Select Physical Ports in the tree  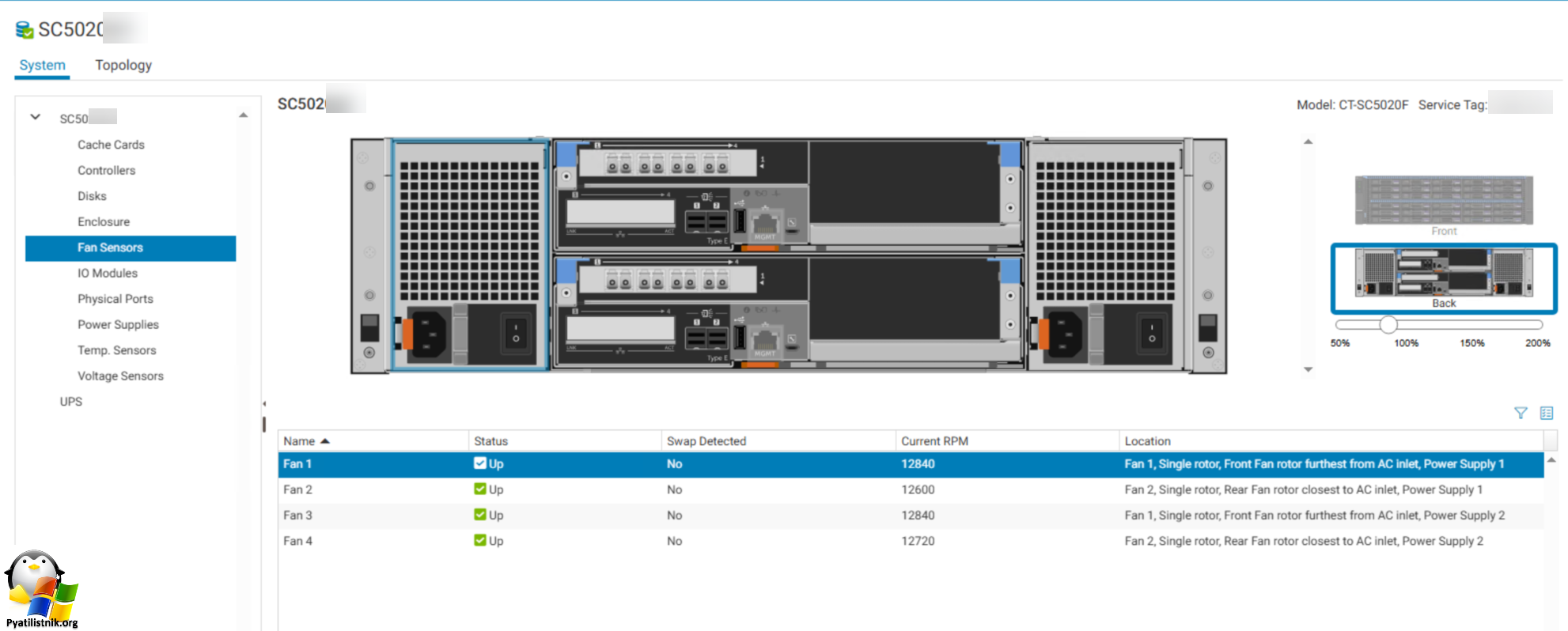116,299
